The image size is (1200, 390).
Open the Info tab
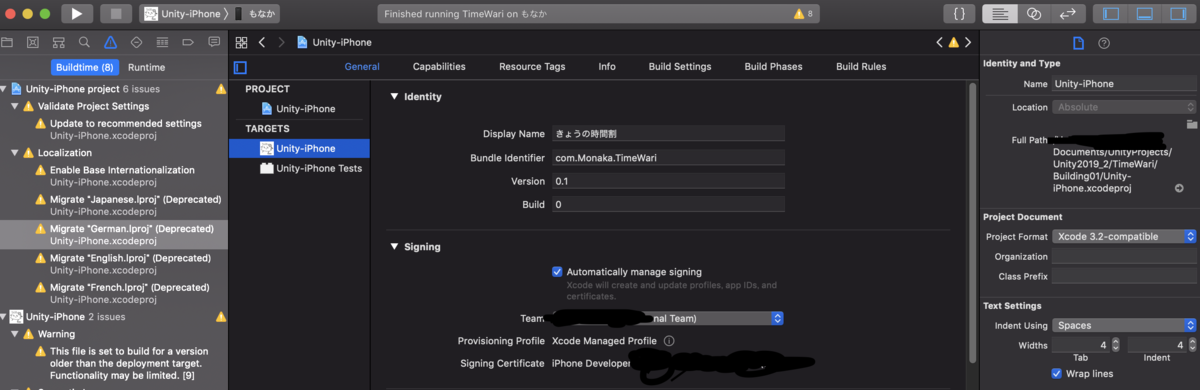pyautogui.click(x=607, y=67)
